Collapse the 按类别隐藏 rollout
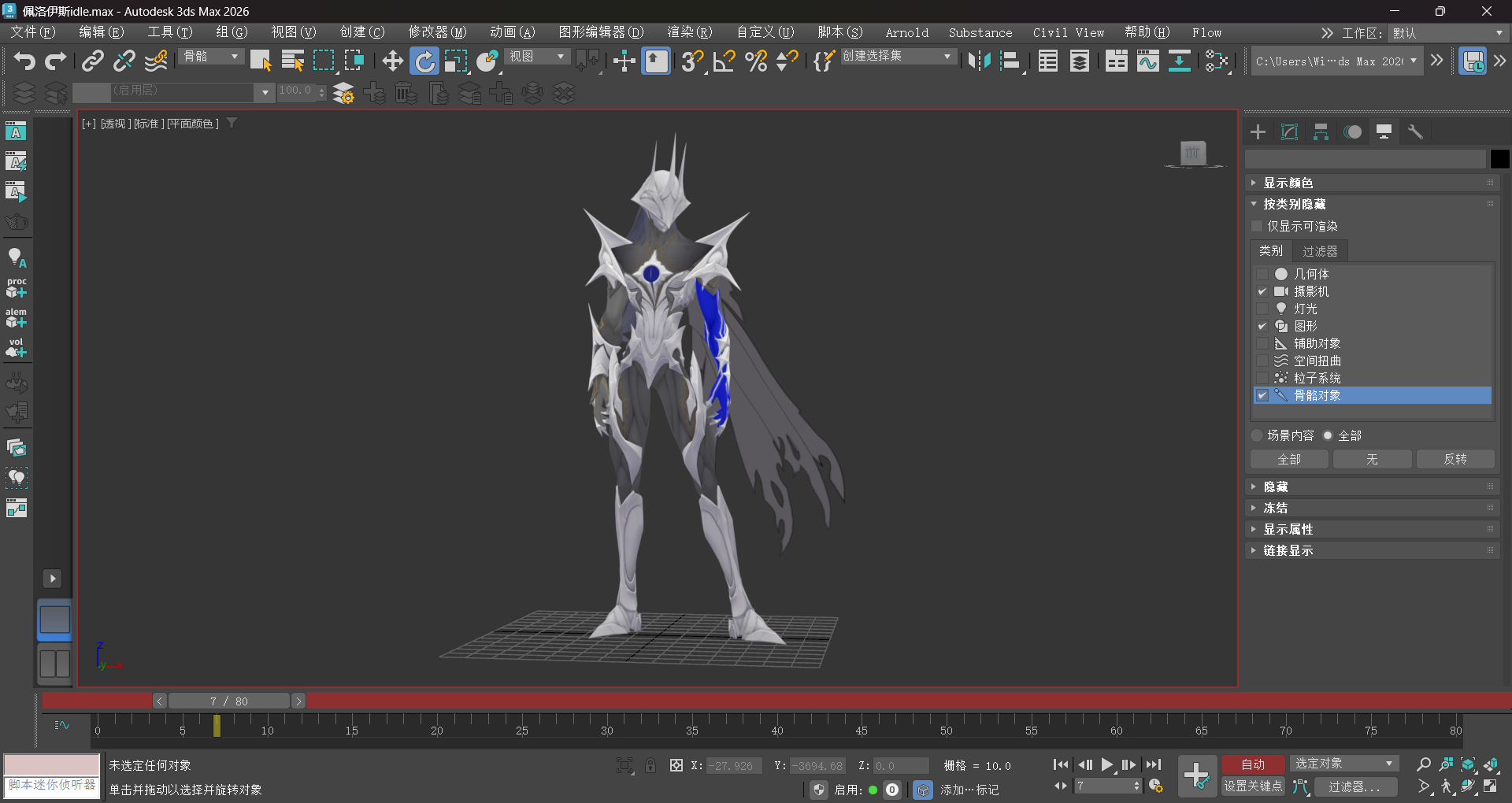Image resolution: width=1512 pixels, height=803 pixels. pos(1373,204)
